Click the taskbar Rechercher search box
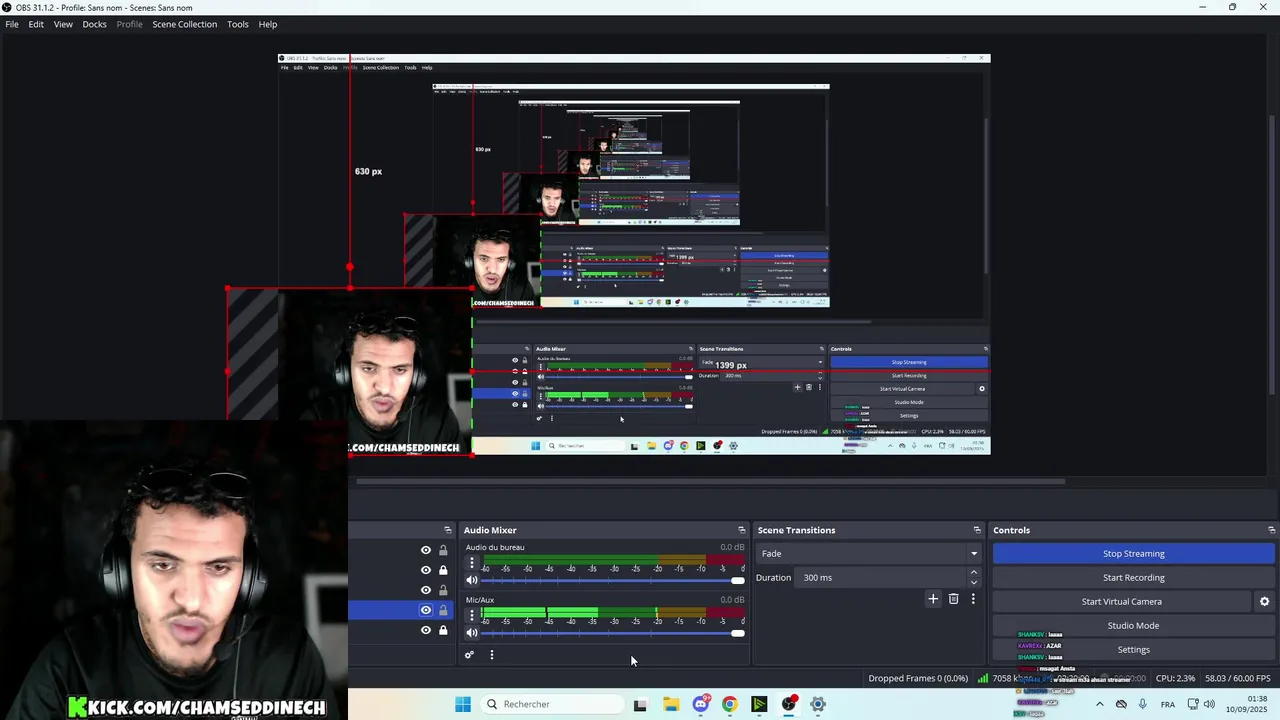The image size is (1280, 720). (554, 704)
